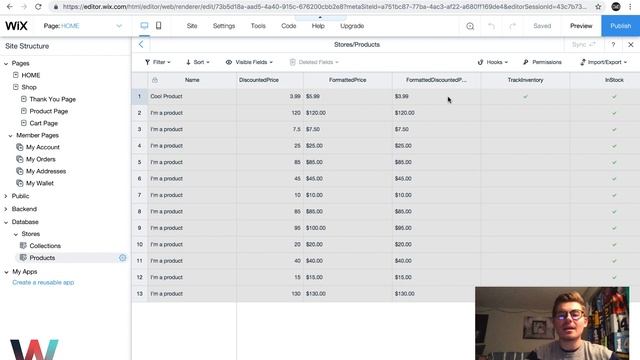Collapse the Database section
Image resolution: width=640 pixels, height=360 pixels.
tap(6, 222)
